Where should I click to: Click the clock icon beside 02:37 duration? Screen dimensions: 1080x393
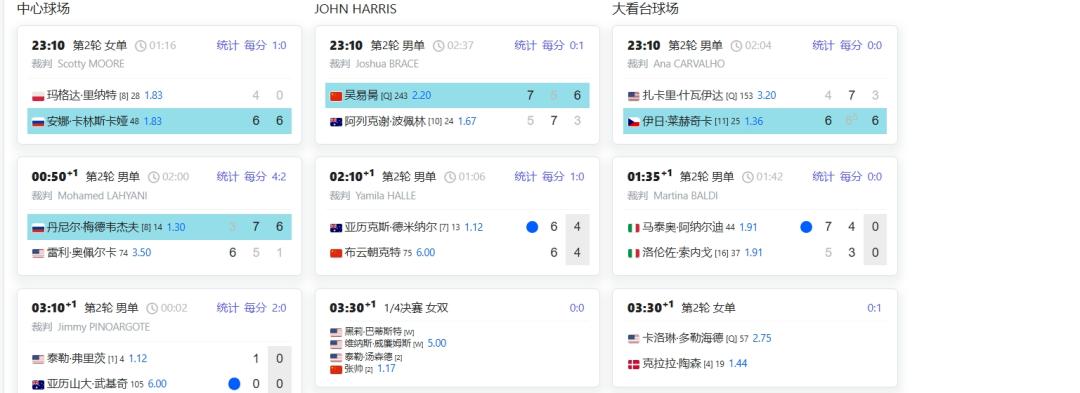coord(439,45)
